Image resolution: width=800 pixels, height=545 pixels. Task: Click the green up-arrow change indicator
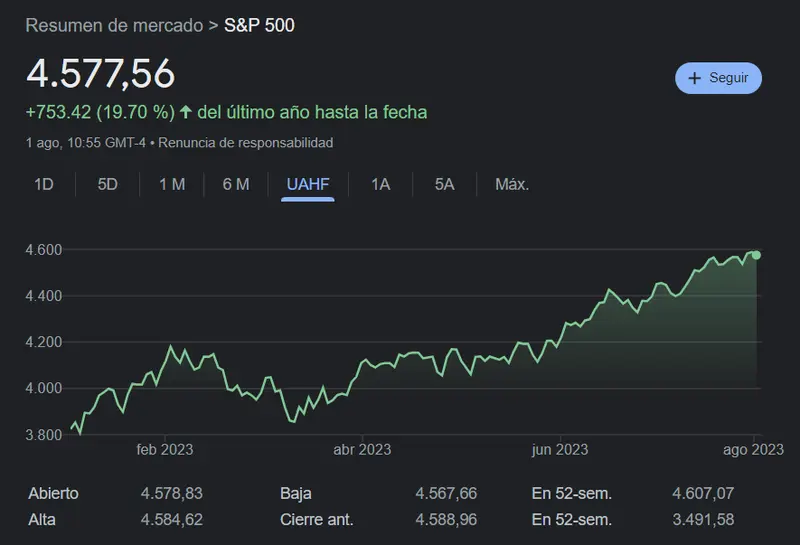click(x=186, y=112)
